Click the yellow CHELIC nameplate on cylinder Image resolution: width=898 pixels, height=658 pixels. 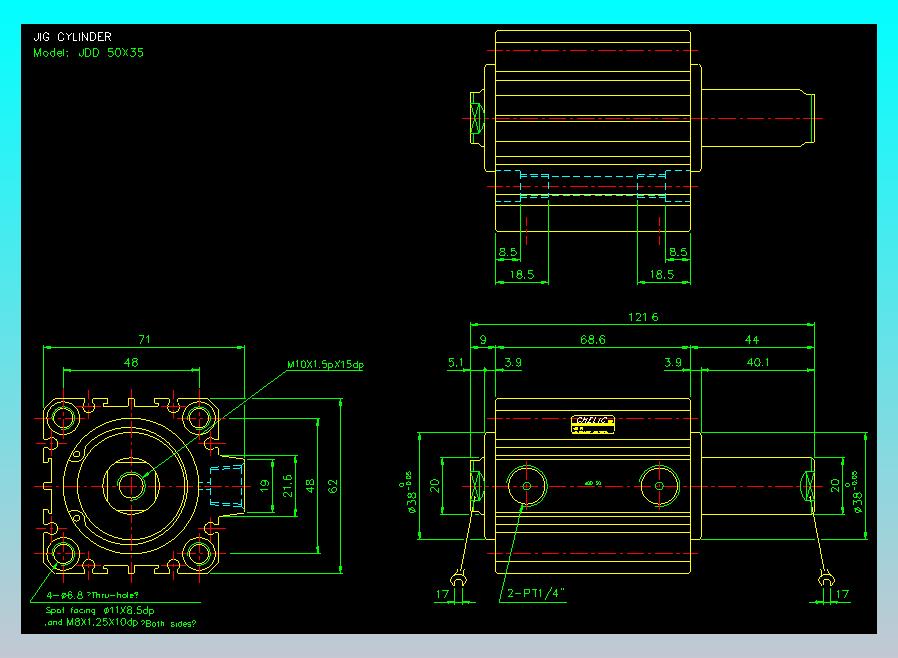tap(593, 424)
